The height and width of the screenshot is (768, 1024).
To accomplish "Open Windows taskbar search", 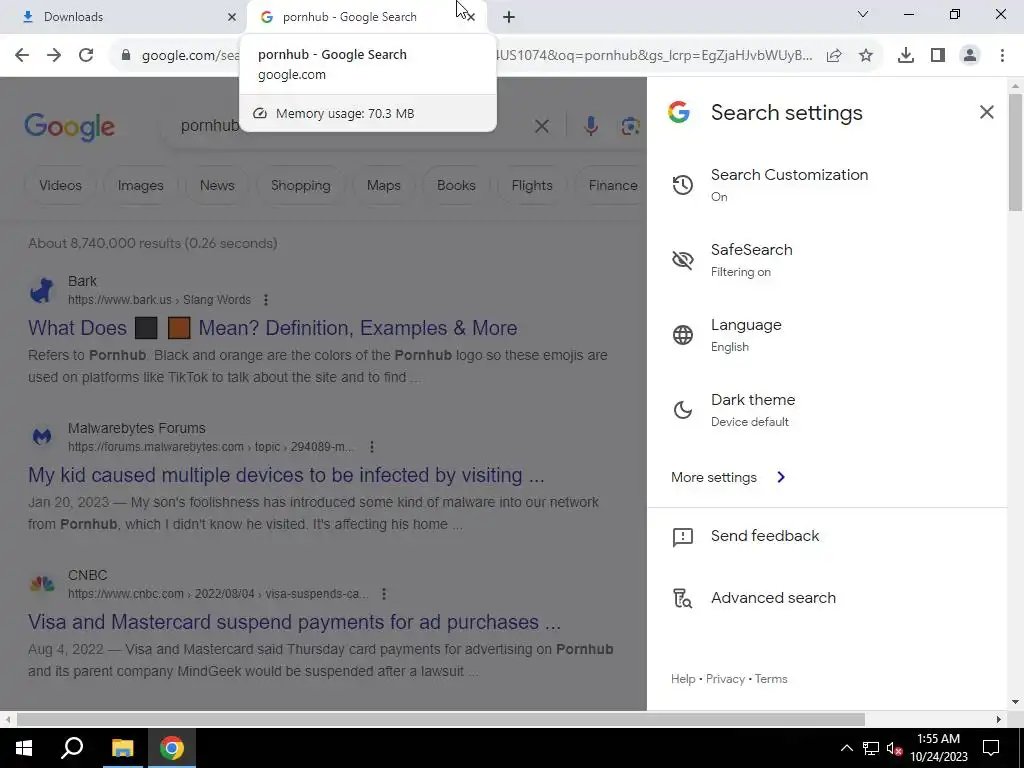I will pos(72,748).
